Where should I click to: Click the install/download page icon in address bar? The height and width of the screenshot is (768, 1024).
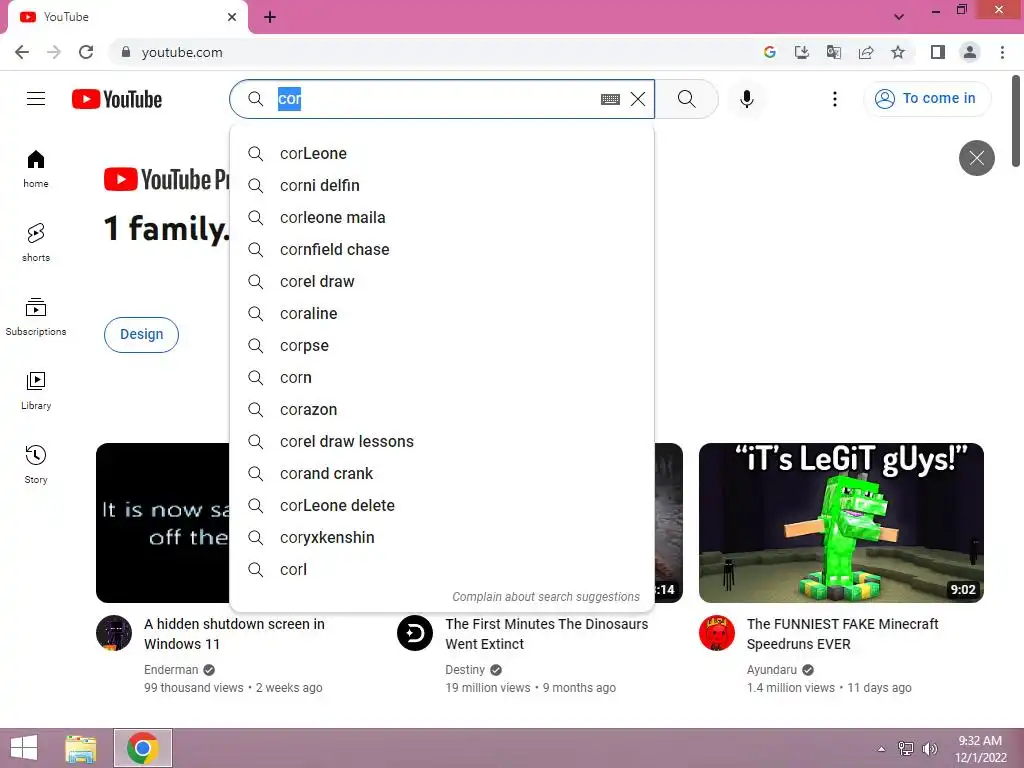click(x=802, y=52)
